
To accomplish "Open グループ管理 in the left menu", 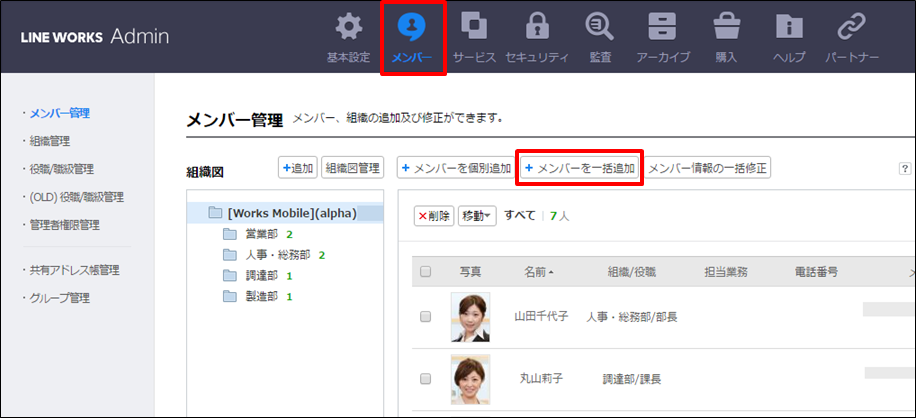I will 59,298.
